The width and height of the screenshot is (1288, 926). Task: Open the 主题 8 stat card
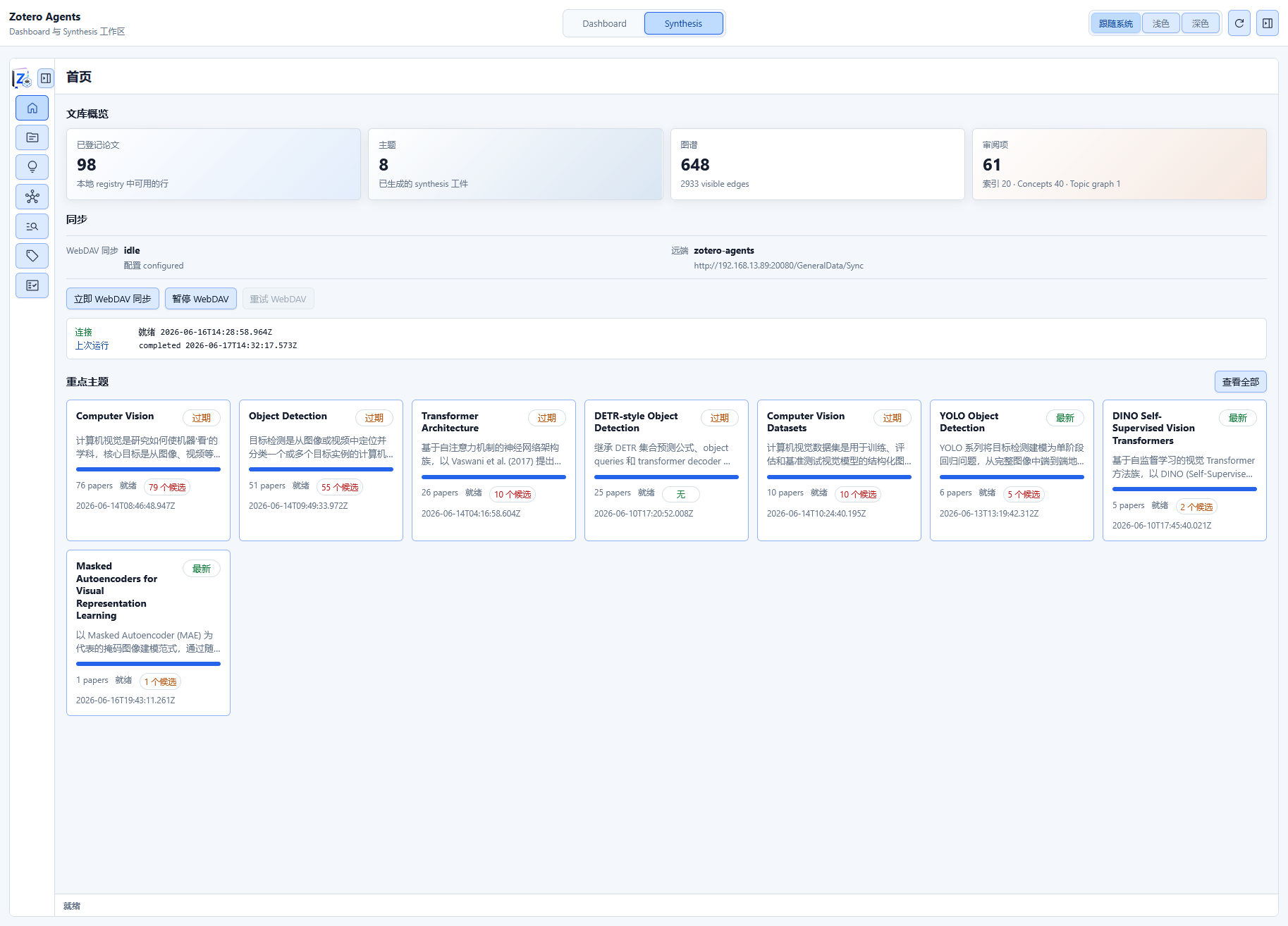(x=515, y=164)
